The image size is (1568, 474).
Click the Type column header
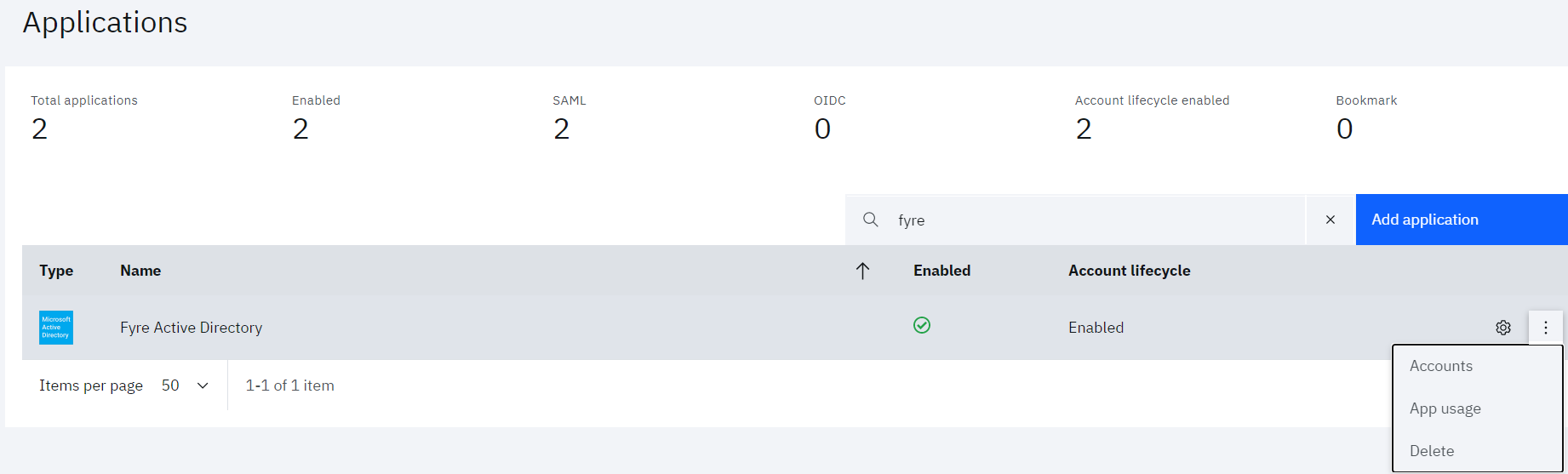(56, 271)
